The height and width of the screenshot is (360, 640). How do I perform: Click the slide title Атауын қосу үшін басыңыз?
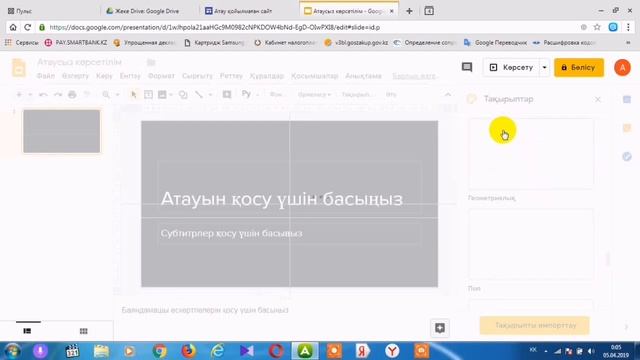click(282, 199)
